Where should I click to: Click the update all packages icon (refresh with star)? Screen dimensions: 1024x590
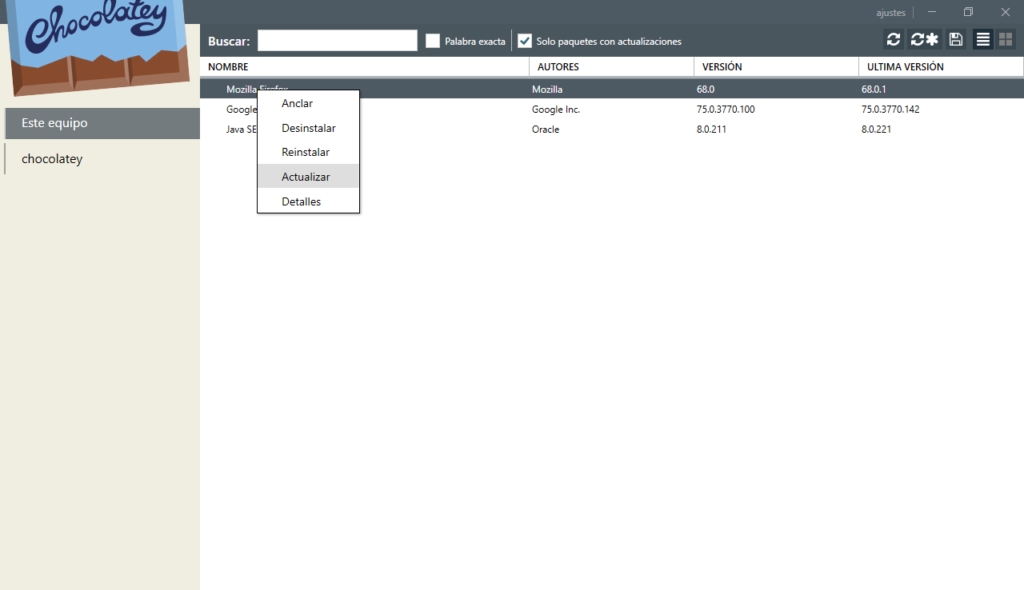[924, 40]
